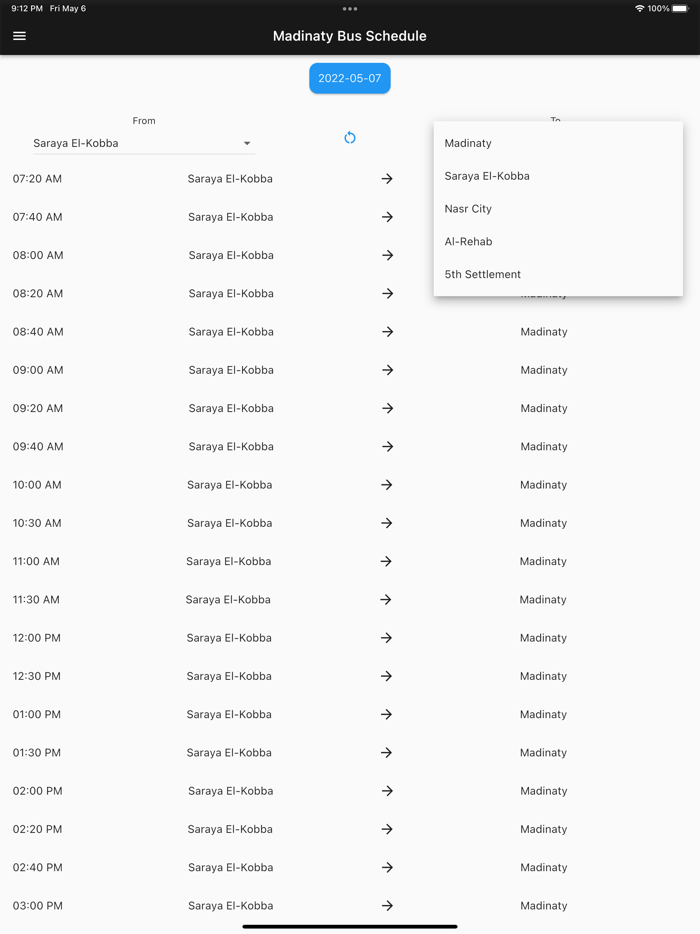The height and width of the screenshot is (934, 700).
Task: Click the Madinaty label on the 08:40 AM row
Action: 543,331
